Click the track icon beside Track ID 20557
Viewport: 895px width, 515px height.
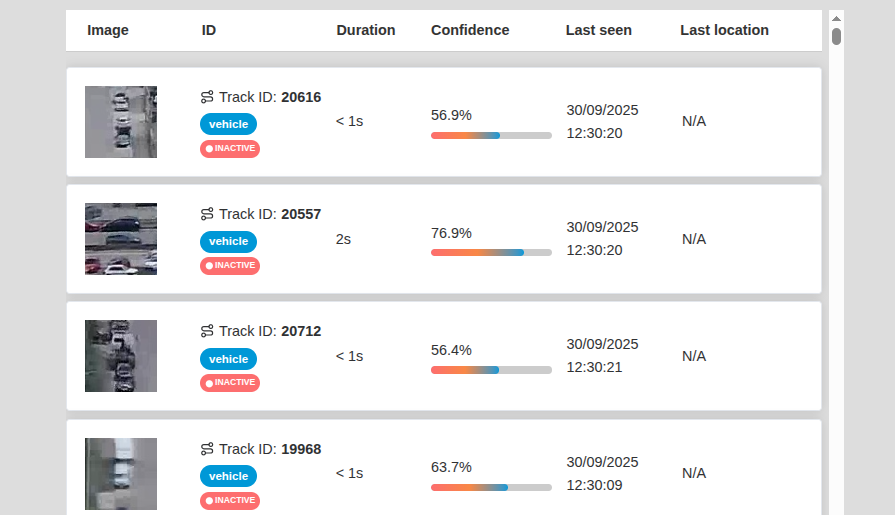coord(207,214)
